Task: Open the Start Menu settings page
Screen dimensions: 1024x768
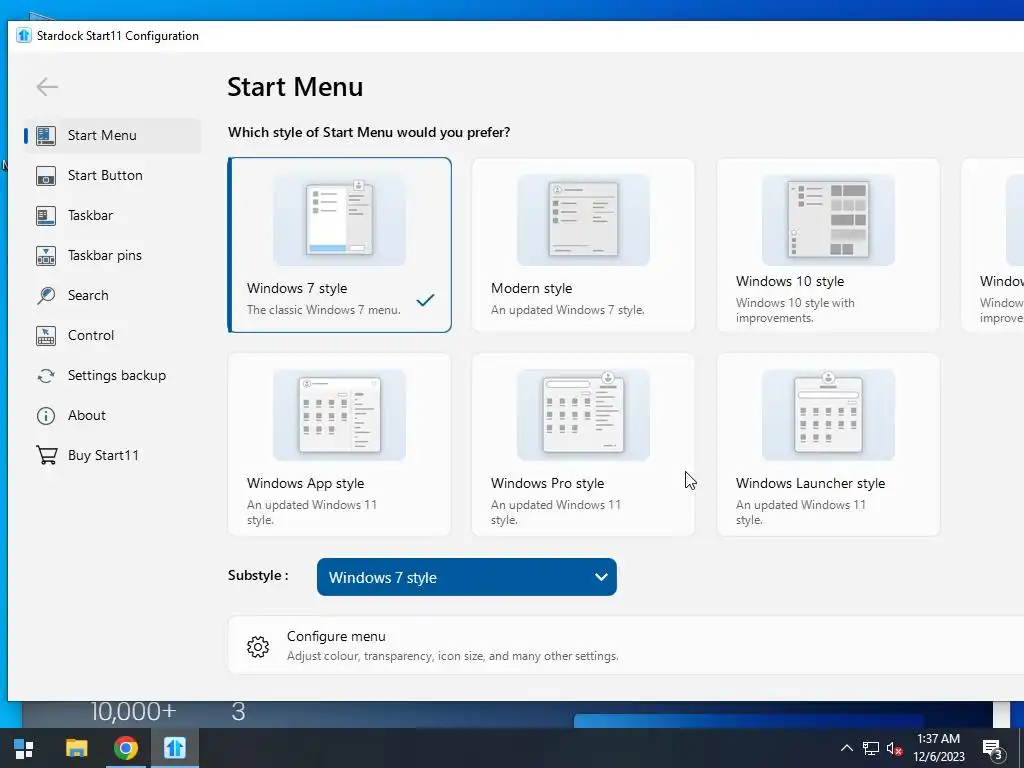Action: [x=112, y=135]
